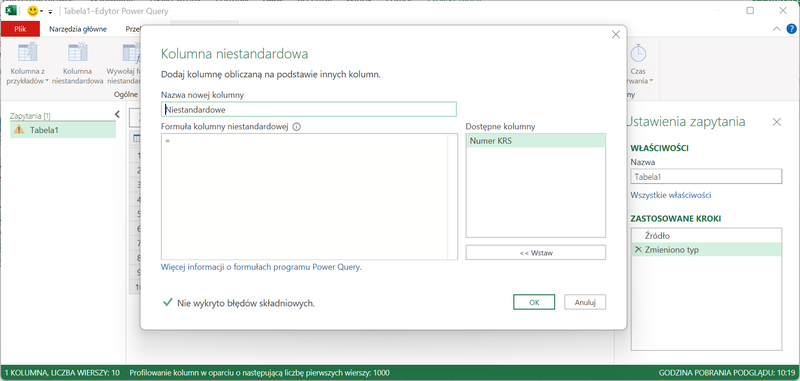Click Anuluj to cancel the dialog

tap(585, 302)
